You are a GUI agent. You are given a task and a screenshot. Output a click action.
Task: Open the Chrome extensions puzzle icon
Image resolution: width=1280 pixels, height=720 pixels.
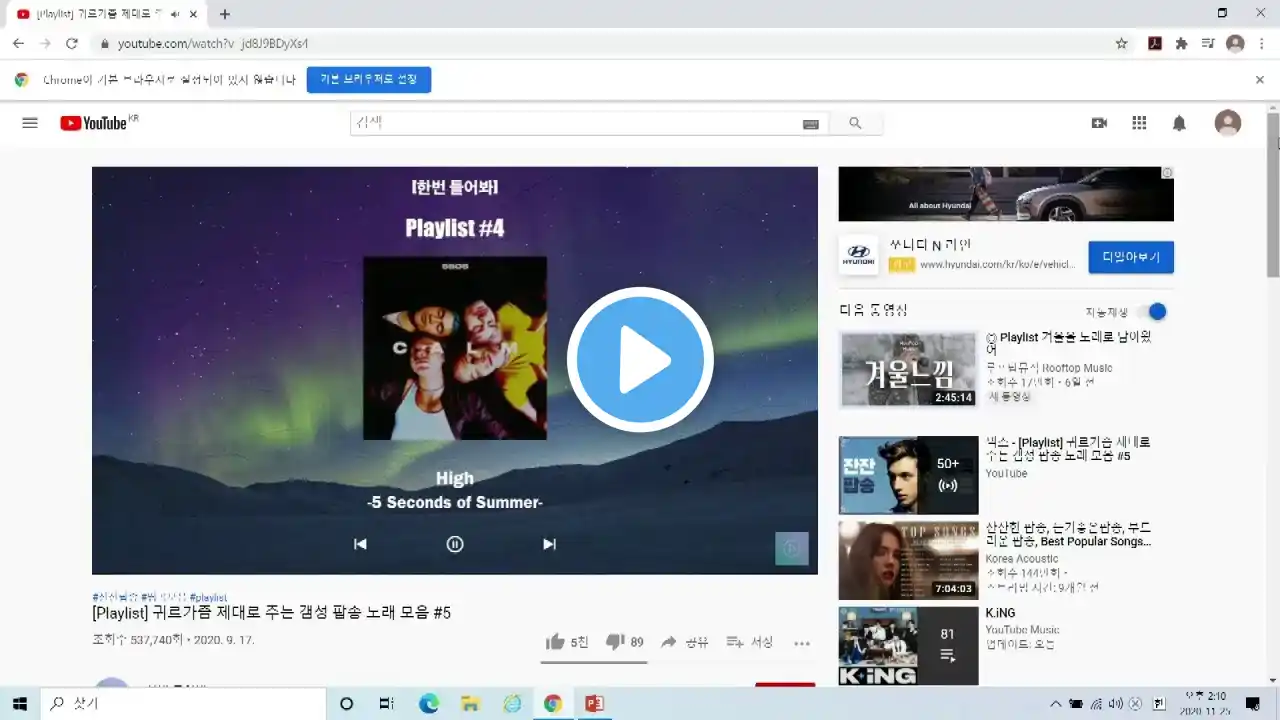point(1182,43)
